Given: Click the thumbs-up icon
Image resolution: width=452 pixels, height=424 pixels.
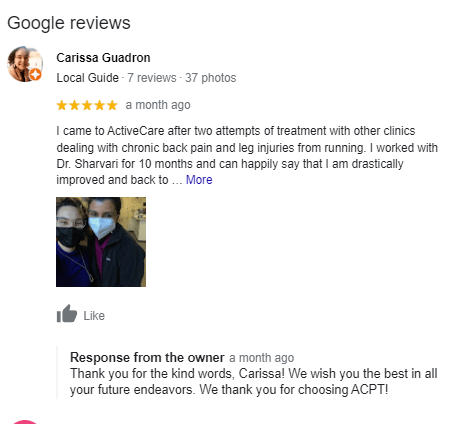Looking at the screenshot, I should pyautogui.click(x=67, y=313).
